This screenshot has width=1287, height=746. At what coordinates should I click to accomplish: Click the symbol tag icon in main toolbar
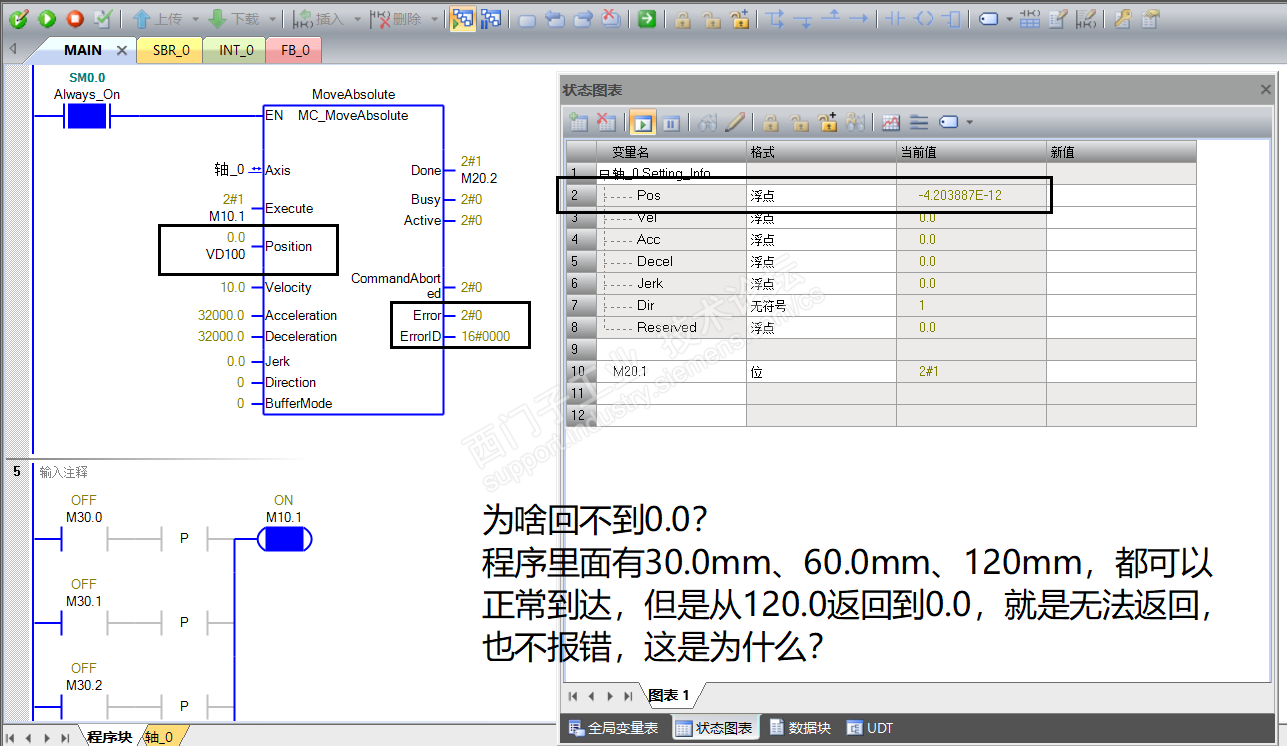tap(988, 18)
